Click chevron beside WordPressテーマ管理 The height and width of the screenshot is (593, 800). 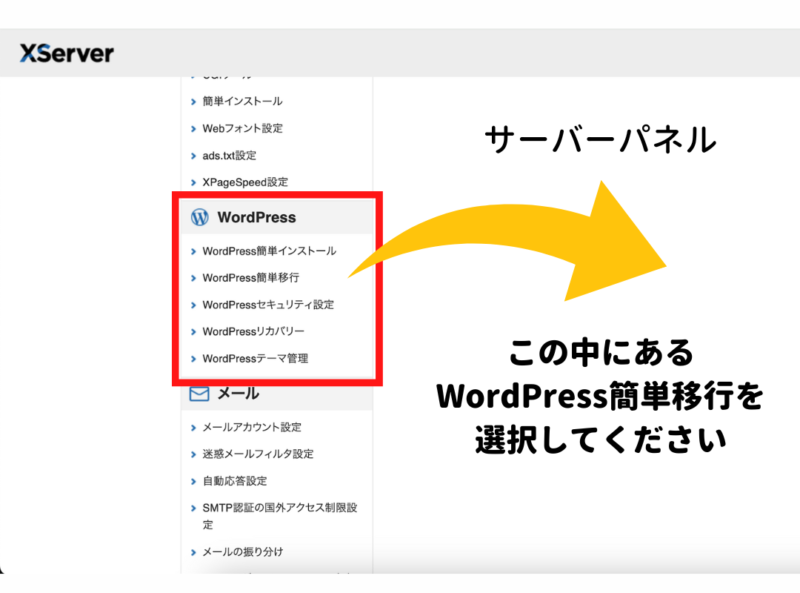pos(193,359)
